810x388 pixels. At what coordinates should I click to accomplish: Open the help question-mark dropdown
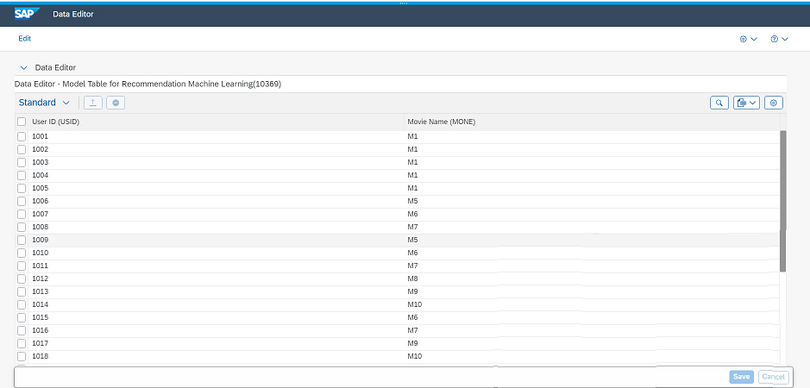pos(779,39)
